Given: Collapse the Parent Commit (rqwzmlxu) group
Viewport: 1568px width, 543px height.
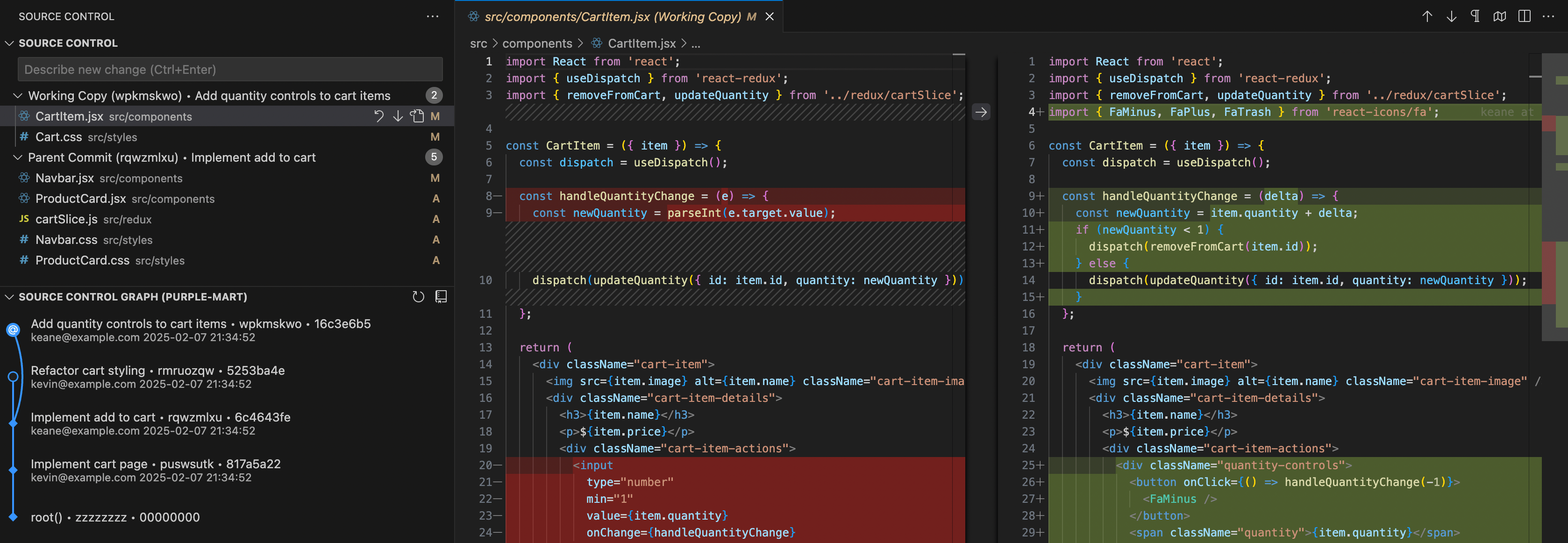Looking at the screenshot, I should pos(18,157).
